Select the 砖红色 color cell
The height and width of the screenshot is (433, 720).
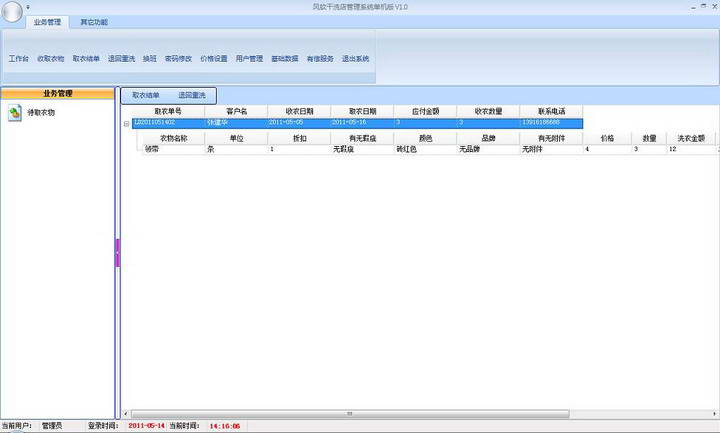pyautogui.click(x=425, y=149)
